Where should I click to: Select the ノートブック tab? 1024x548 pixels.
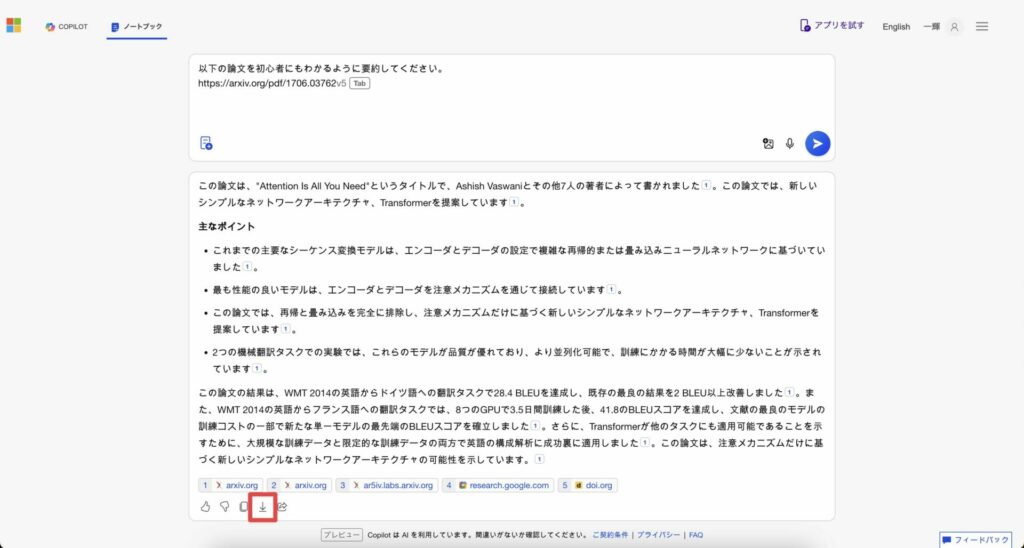136,27
